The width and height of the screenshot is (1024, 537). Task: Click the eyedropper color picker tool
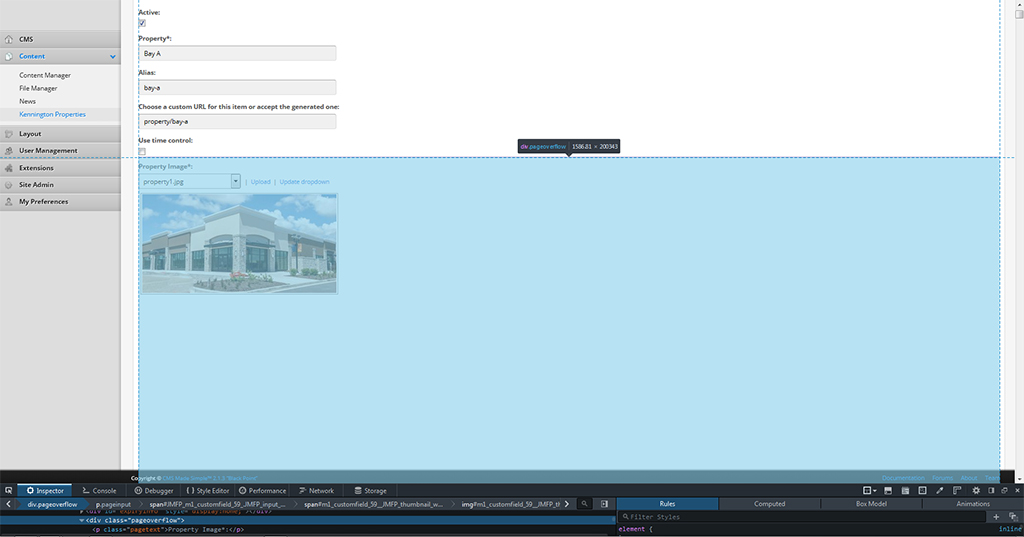[940, 491]
